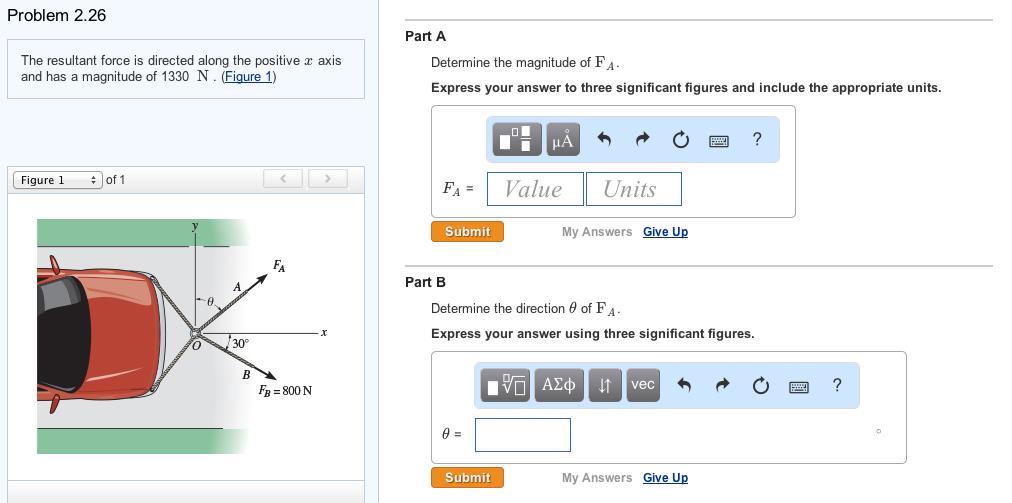1012x503 pixels.
Task: Click the Units input field for FA
Action: tap(634, 189)
